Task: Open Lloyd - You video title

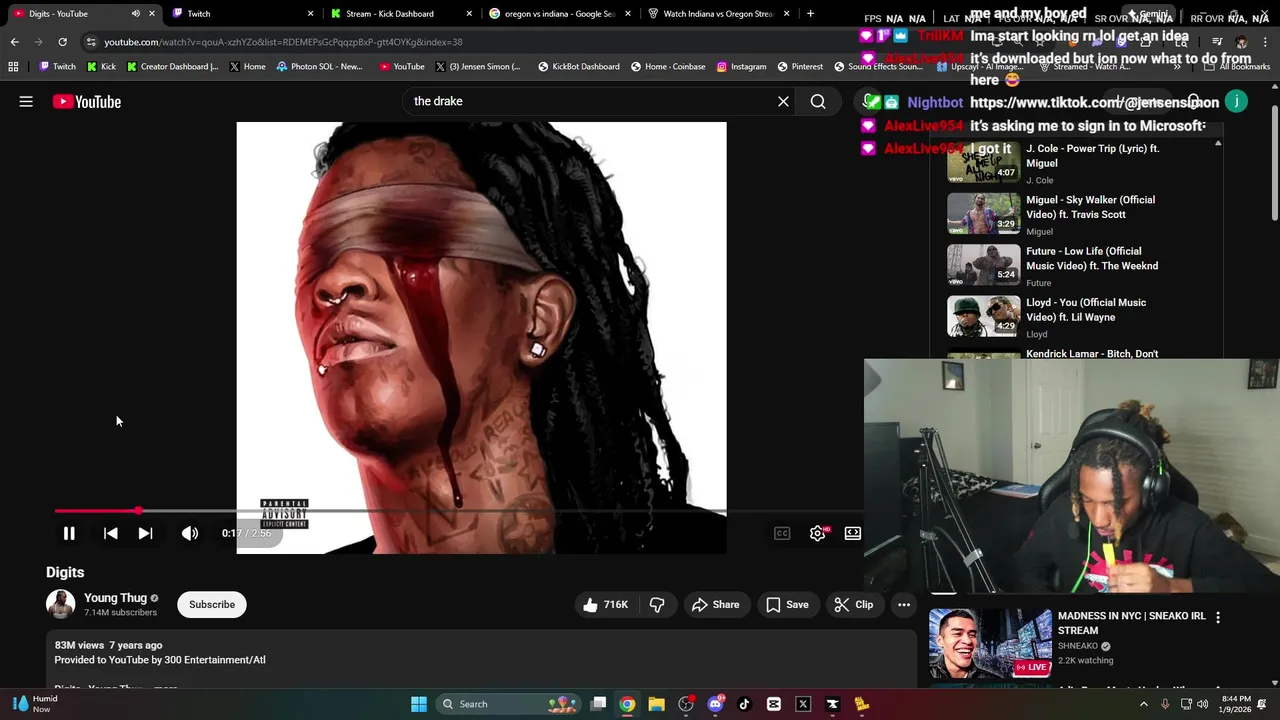Action: (x=1086, y=310)
